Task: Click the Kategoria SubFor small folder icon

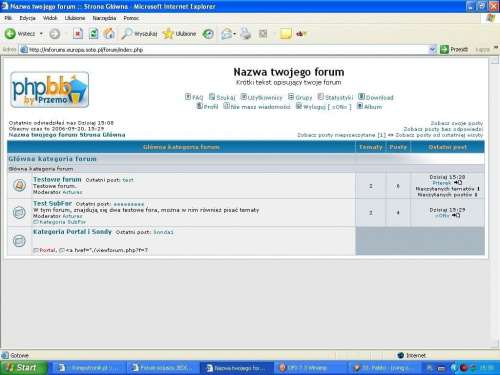Action: coord(36,222)
